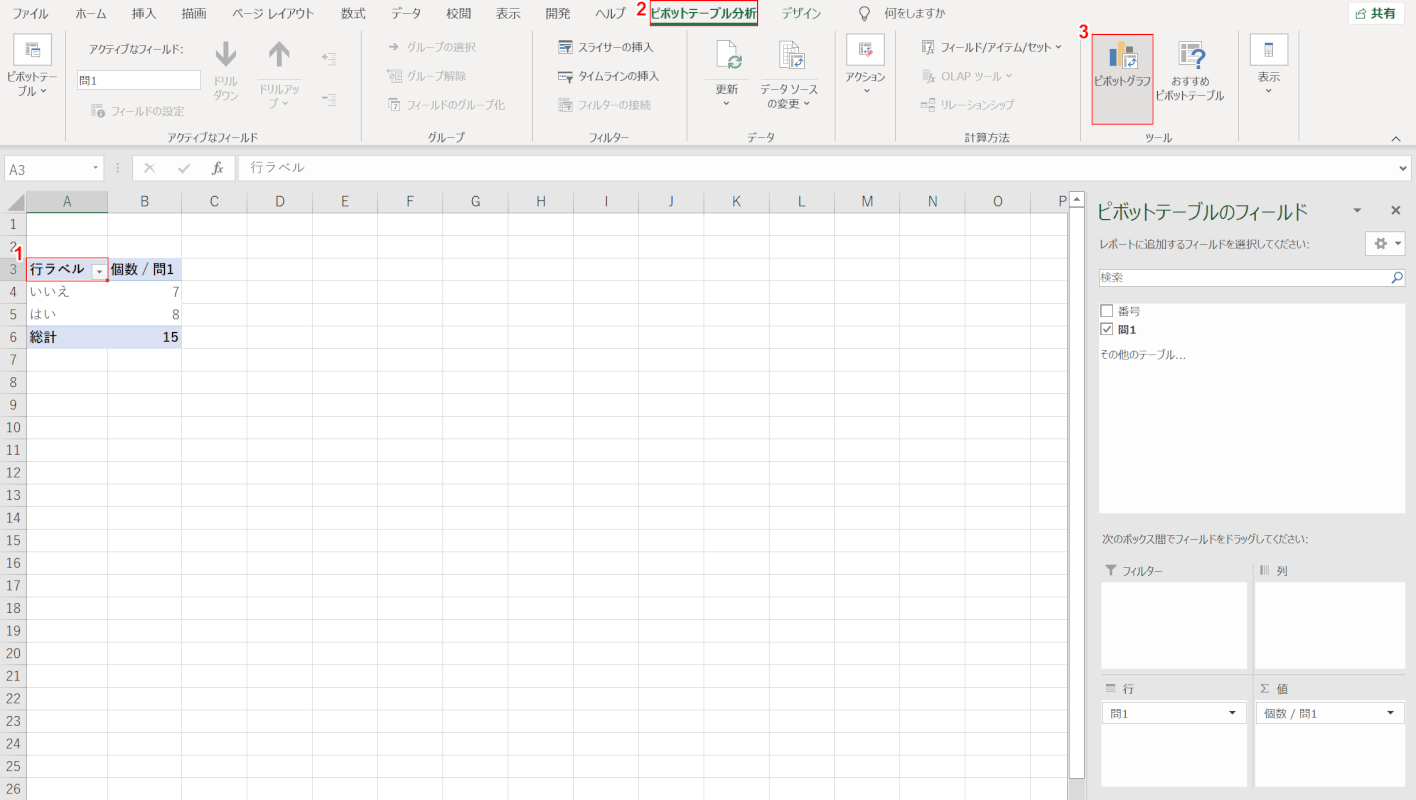Click the vertical scrollbar up arrow

pos(1076,198)
